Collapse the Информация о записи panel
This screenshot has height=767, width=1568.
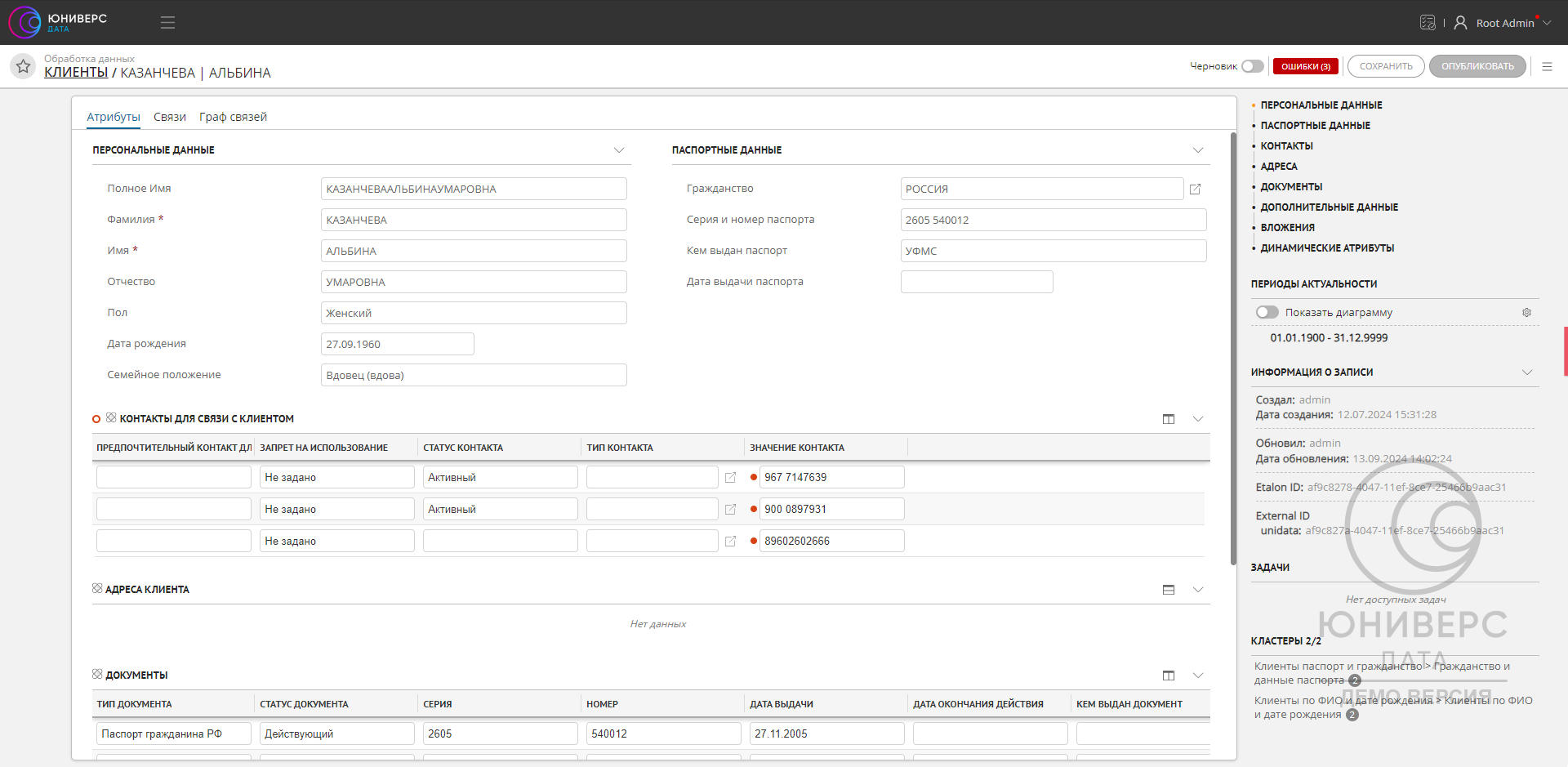tap(1526, 372)
